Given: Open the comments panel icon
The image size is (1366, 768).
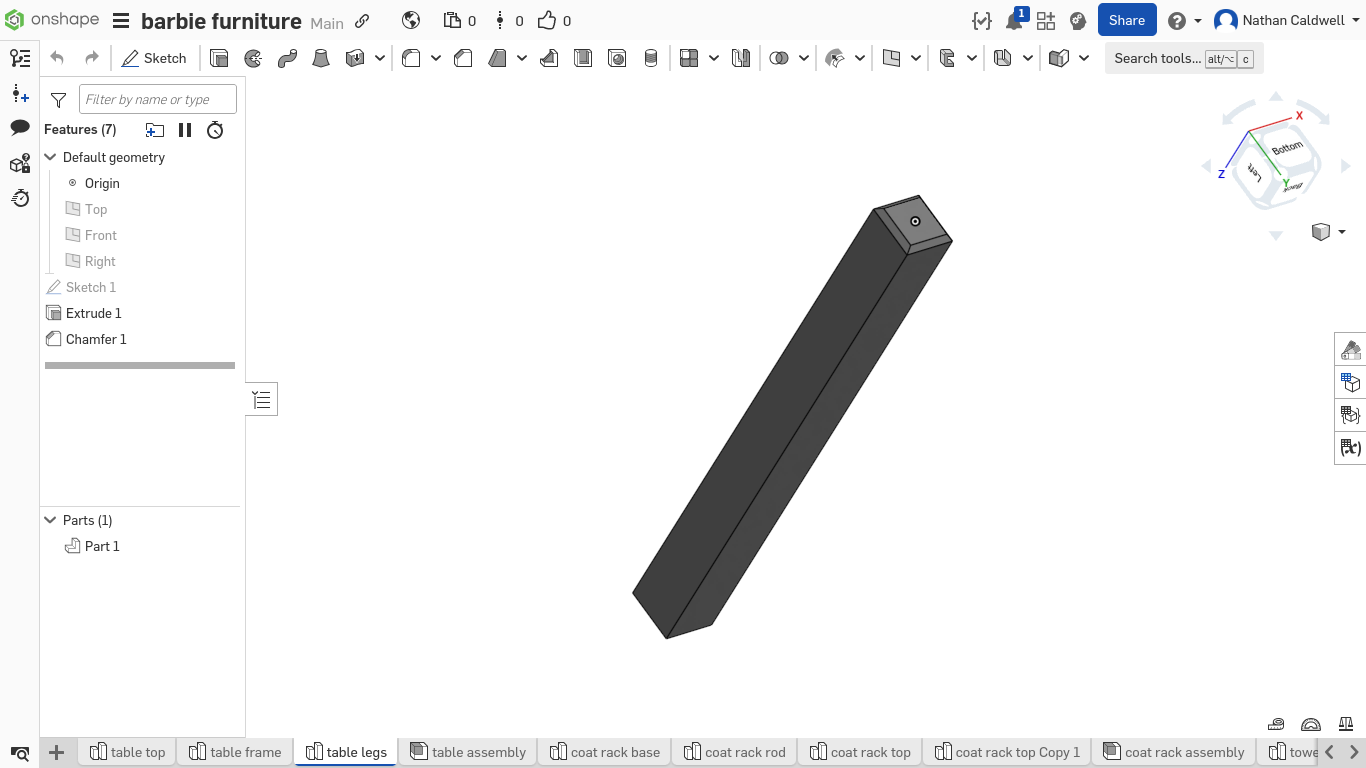Looking at the screenshot, I should (x=20, y=128).
